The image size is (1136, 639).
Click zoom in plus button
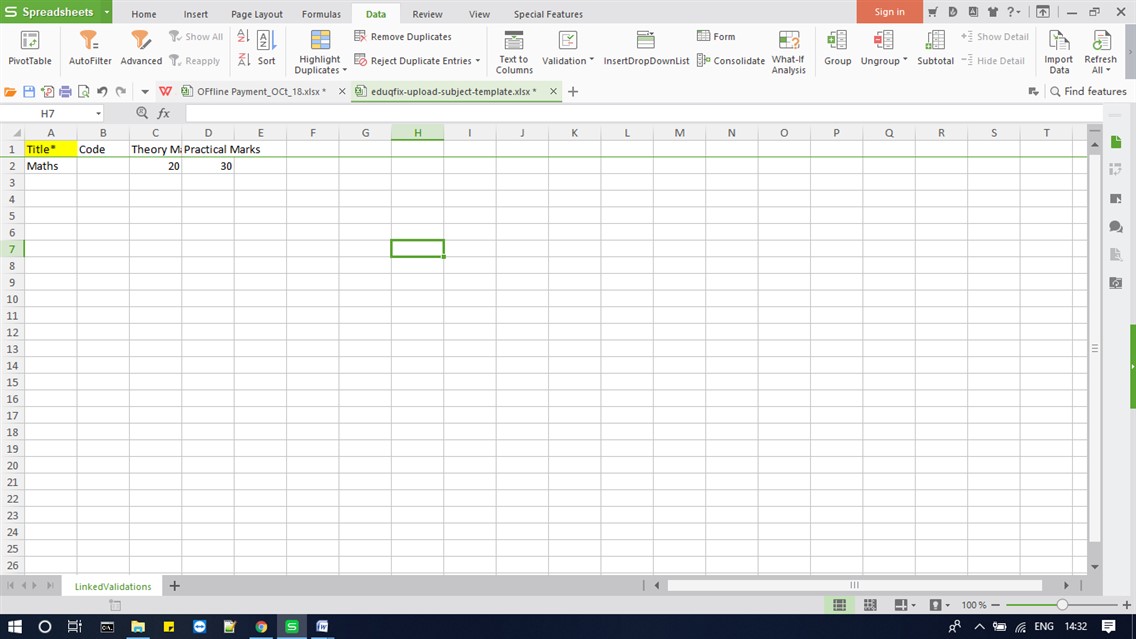click(1127, 605)
